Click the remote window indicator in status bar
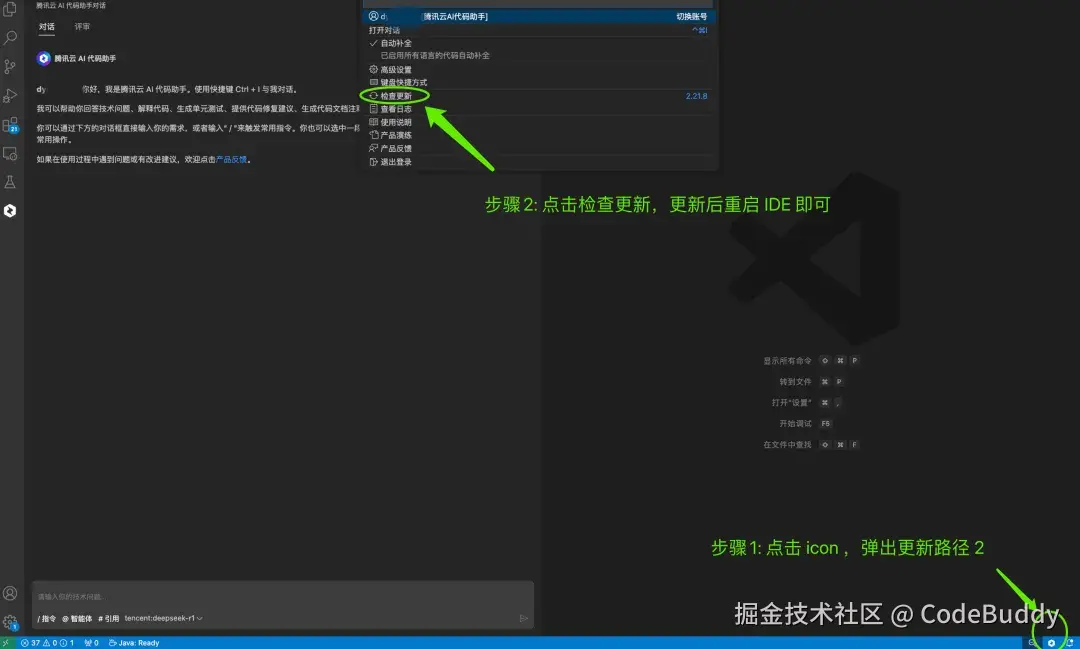1080x649 pixels. click(x=6, y=643)
